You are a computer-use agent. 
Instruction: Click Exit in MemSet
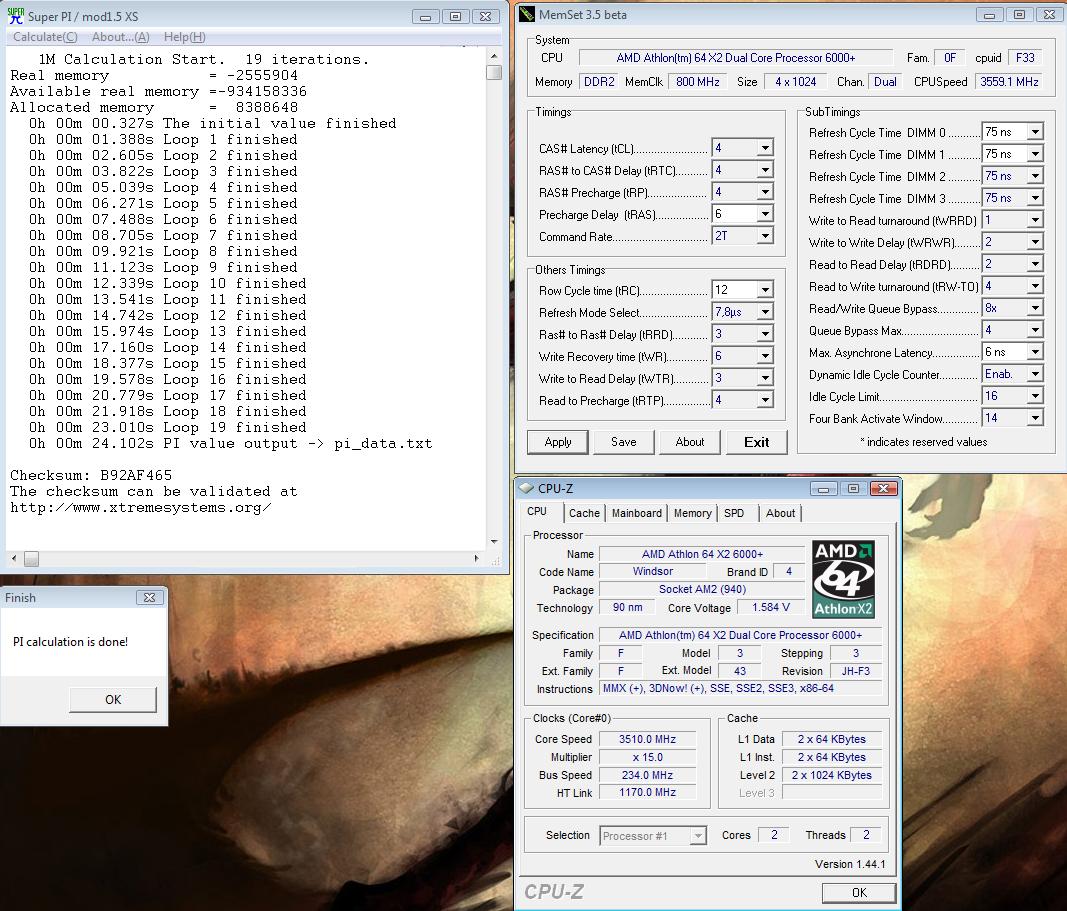pos(756,442)
